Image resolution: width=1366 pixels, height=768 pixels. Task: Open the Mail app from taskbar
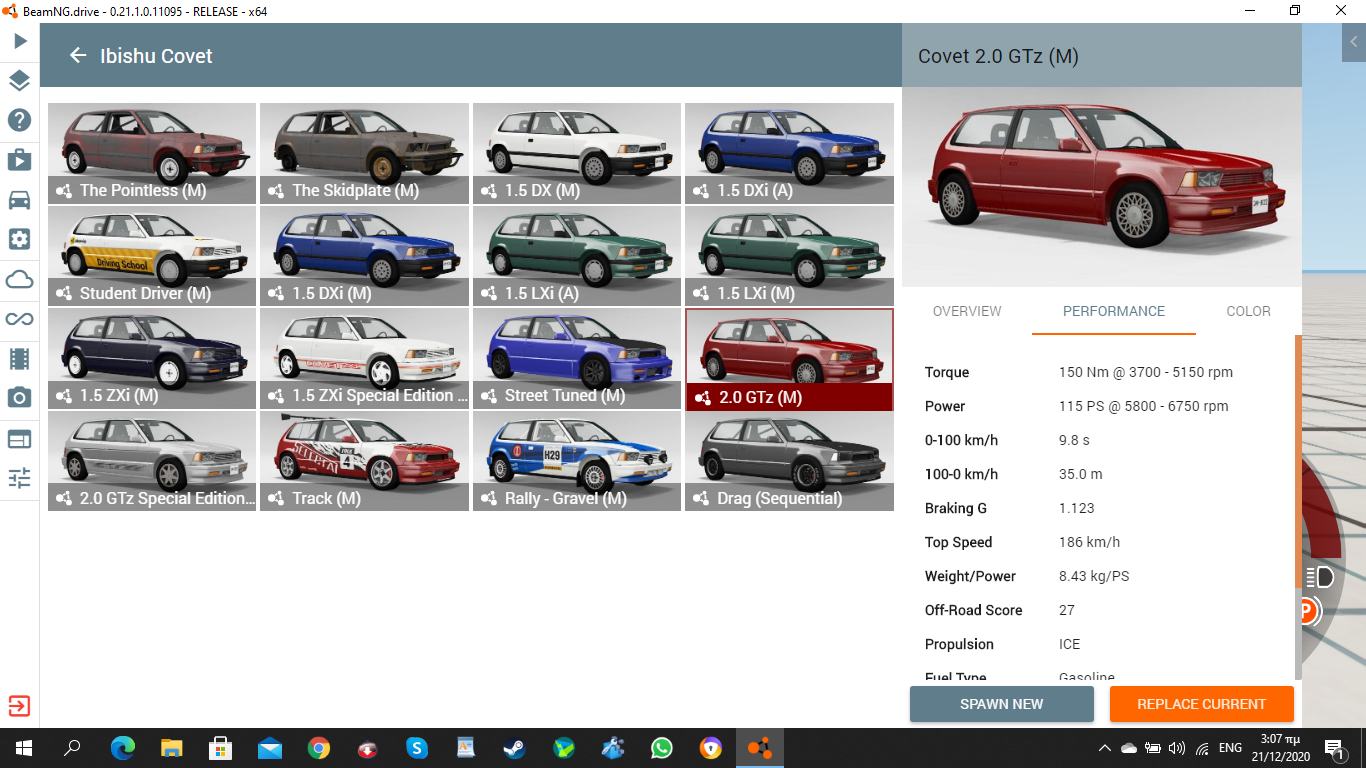[270, 748]
